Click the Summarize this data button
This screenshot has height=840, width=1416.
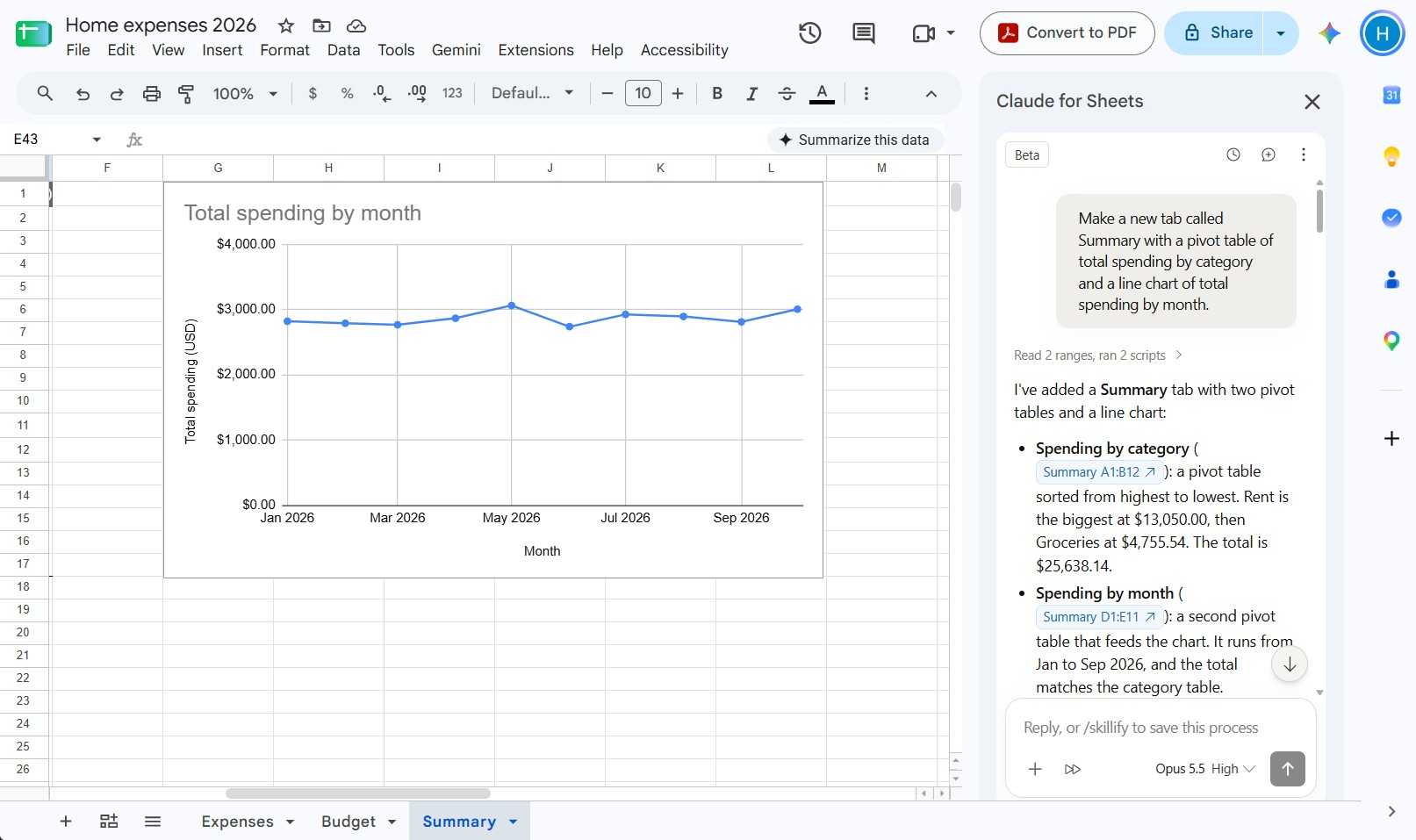click(855, 140)
